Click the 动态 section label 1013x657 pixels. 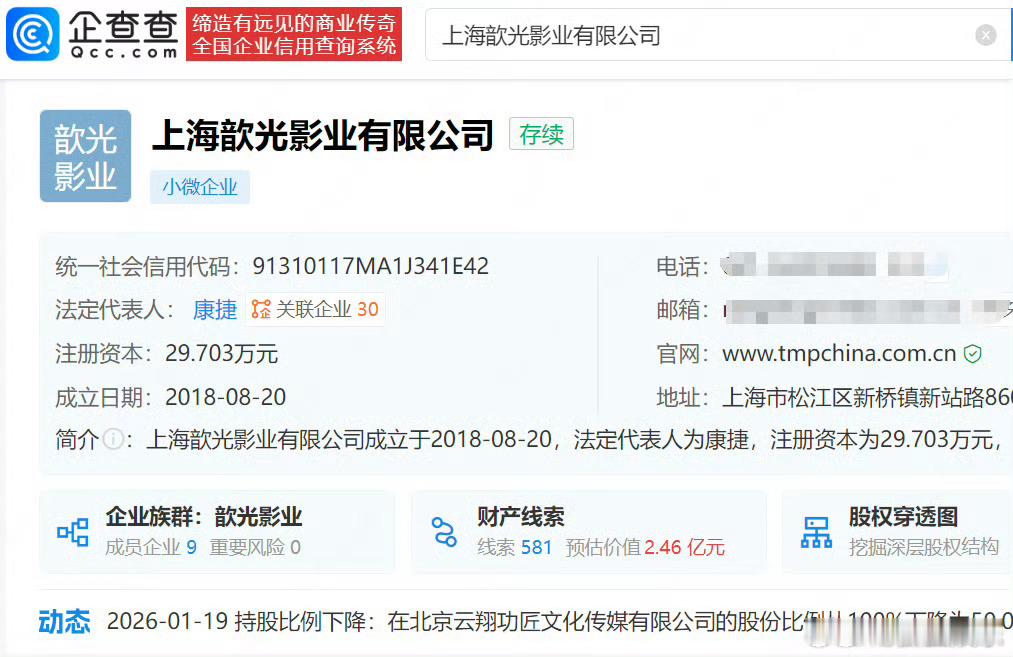(65, 621)
